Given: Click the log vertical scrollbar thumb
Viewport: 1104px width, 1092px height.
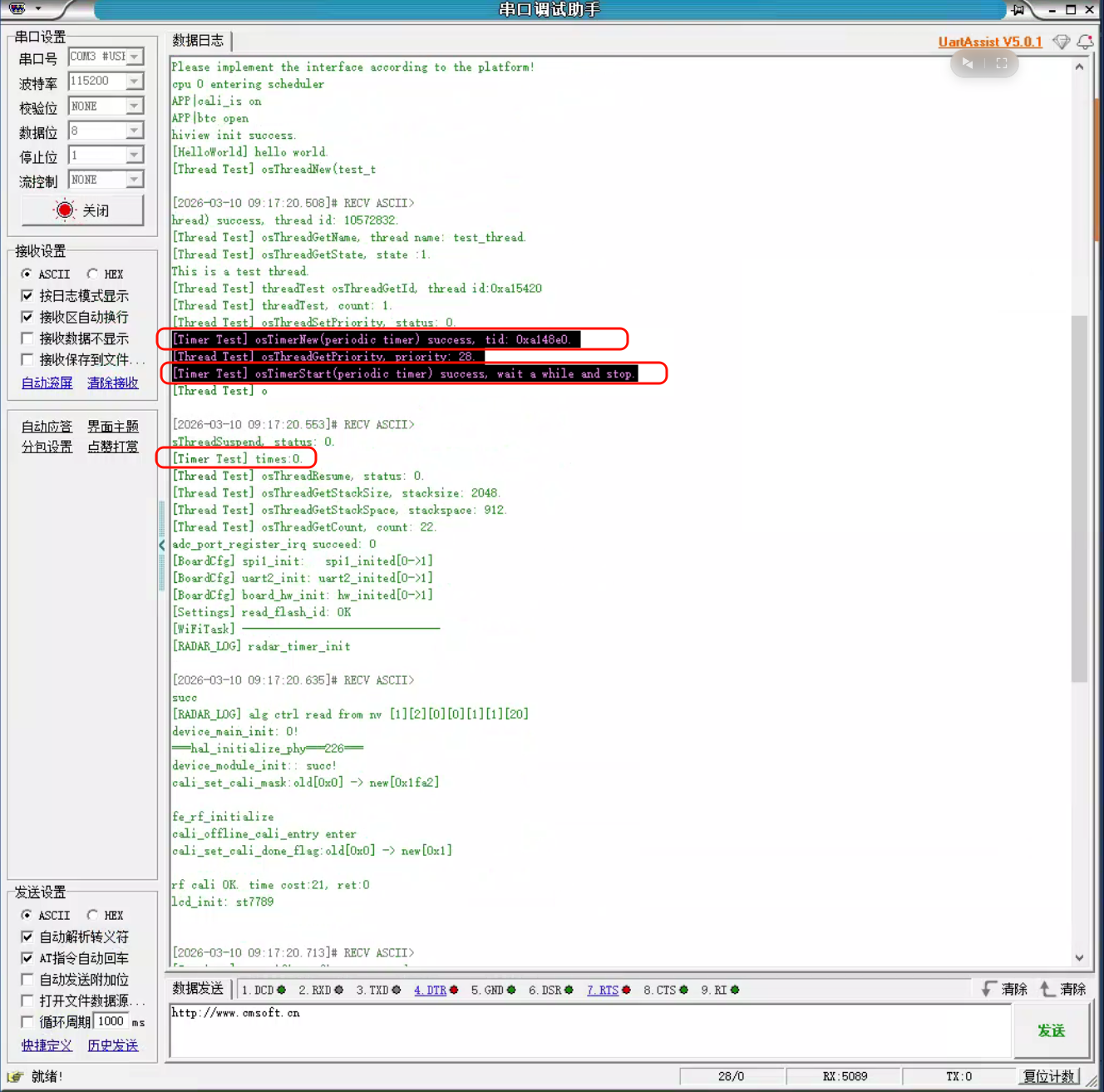Looking at the screenshot, I should [1079, 499].
